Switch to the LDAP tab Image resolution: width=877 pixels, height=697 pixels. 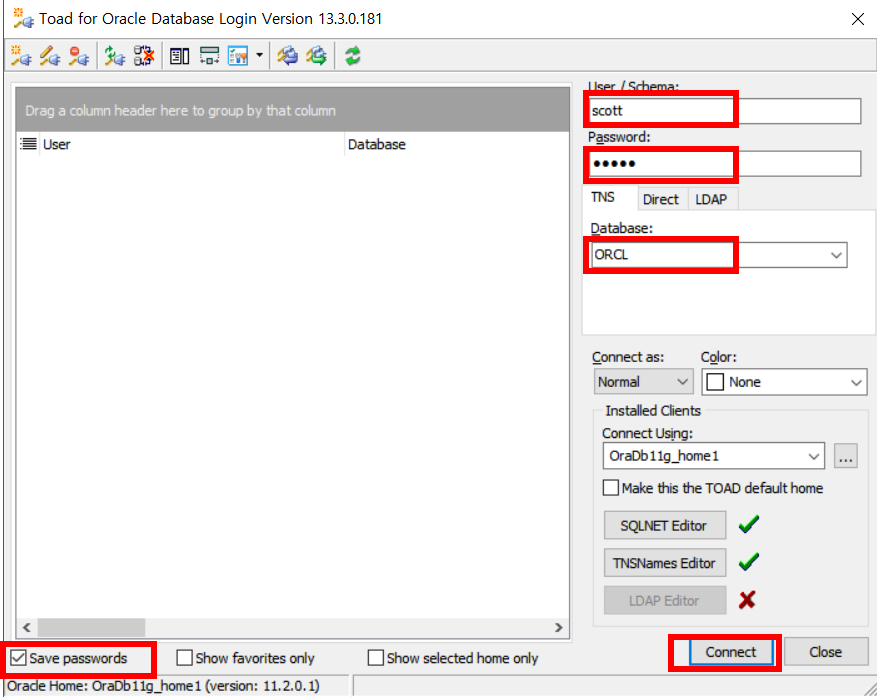(x=711, y=199)
